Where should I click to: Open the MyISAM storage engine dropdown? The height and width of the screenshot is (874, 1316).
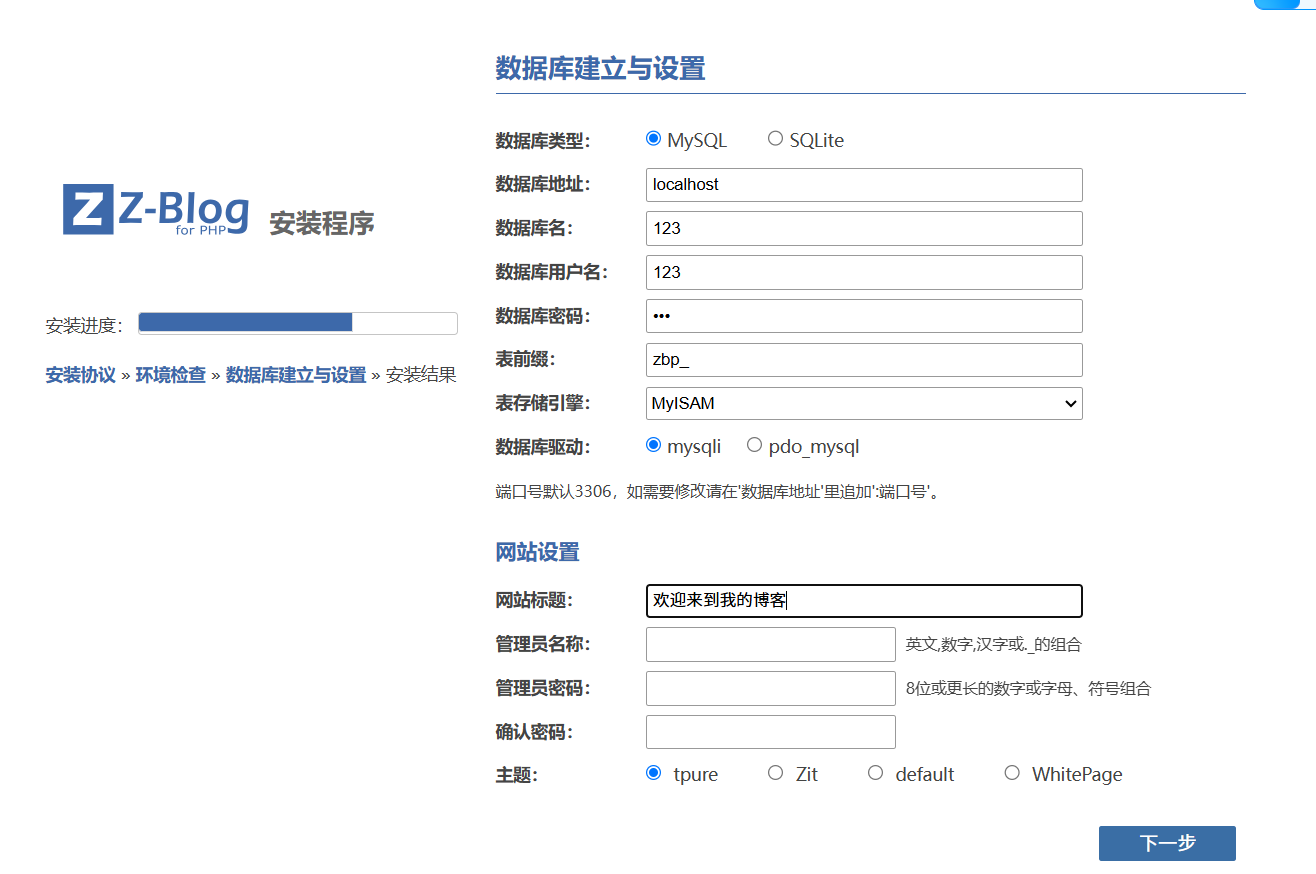(864, 403)
